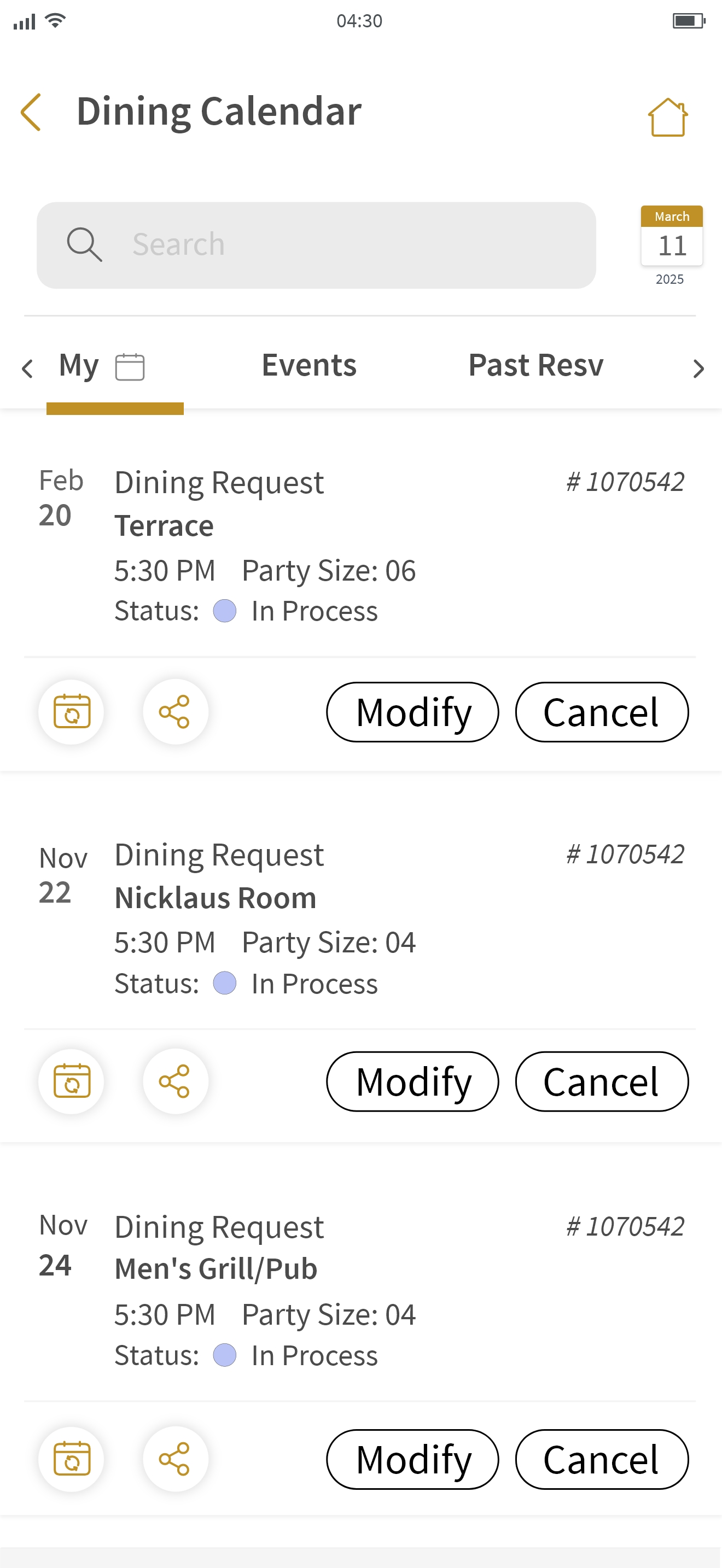
Task: Modify the Feb 20 Terrace reservation
Action: click(x=413, y=712)
